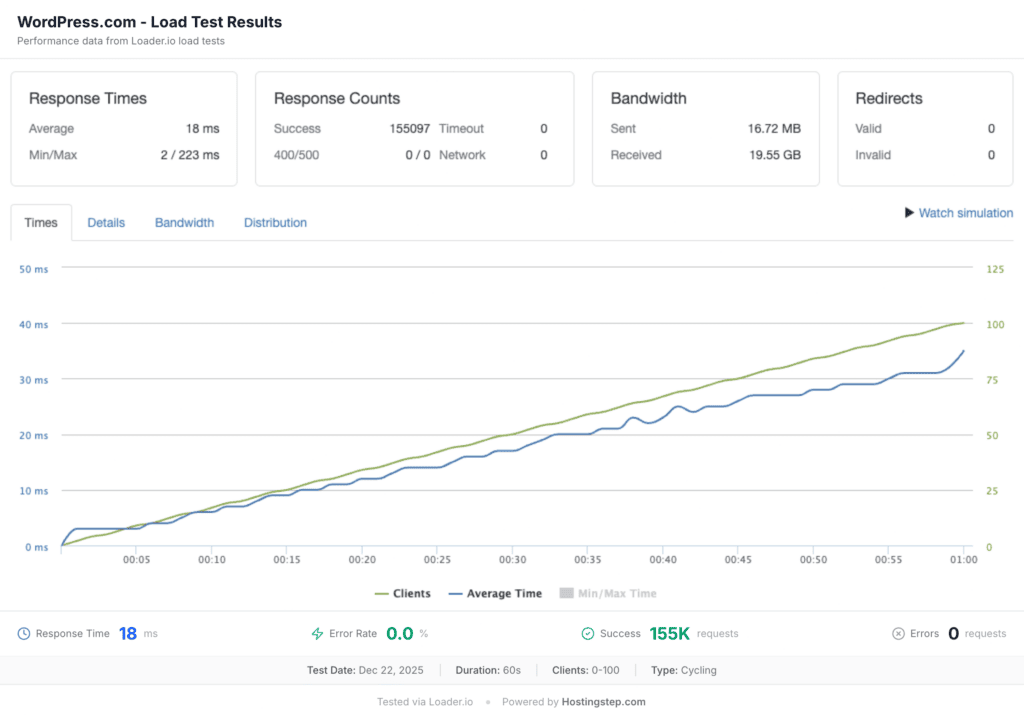
Task: Switch to the Details tab
Action: pos(106,223)
